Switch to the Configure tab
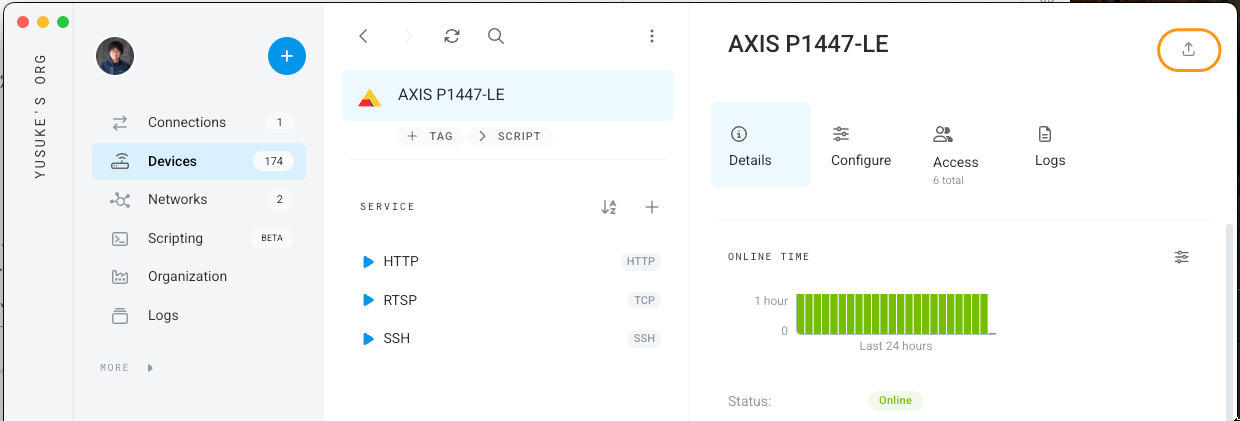 click(861, 146)
